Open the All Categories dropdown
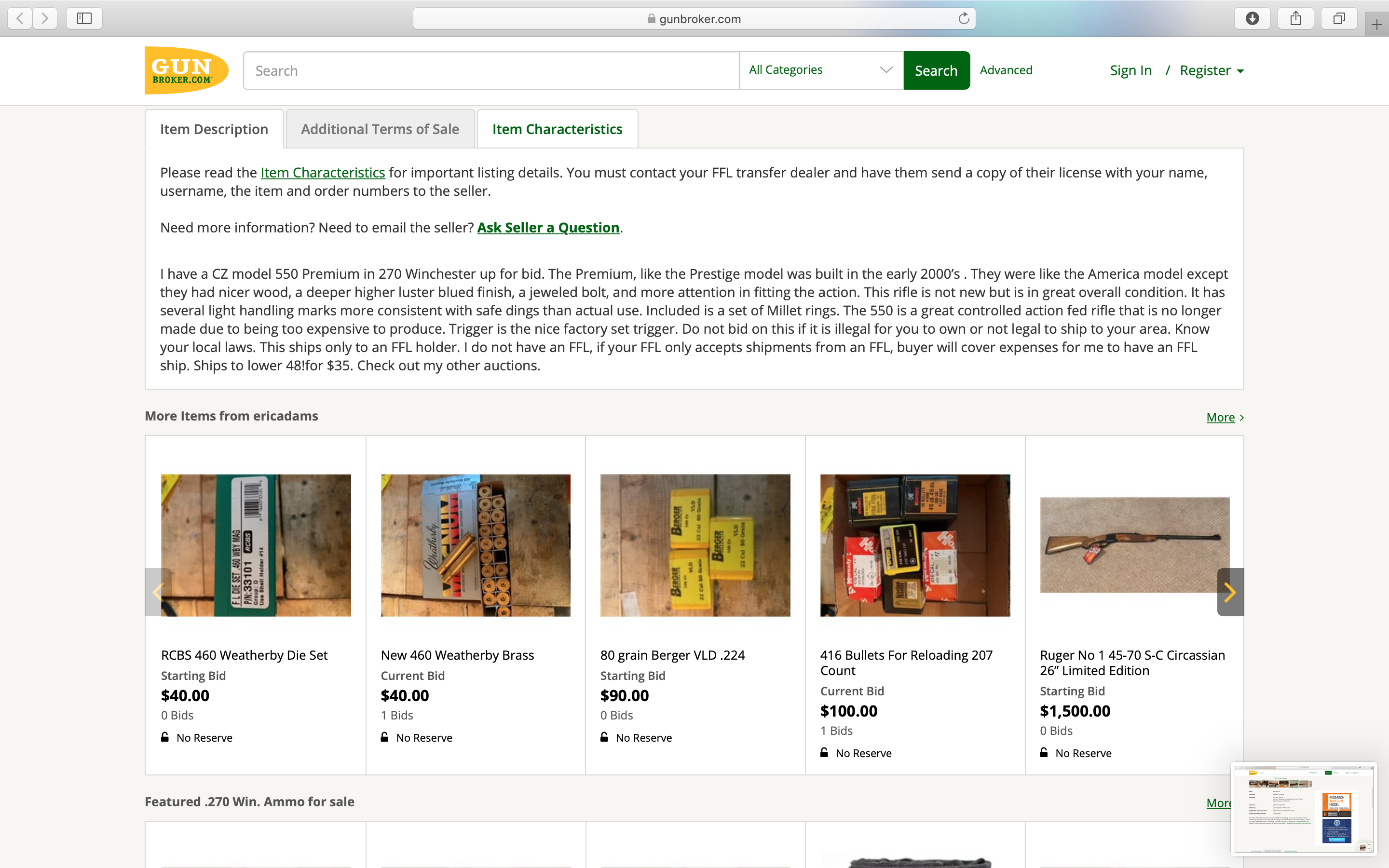This screenshot has width=1389, height=868. pyautogui.click(x=821, y=70)
